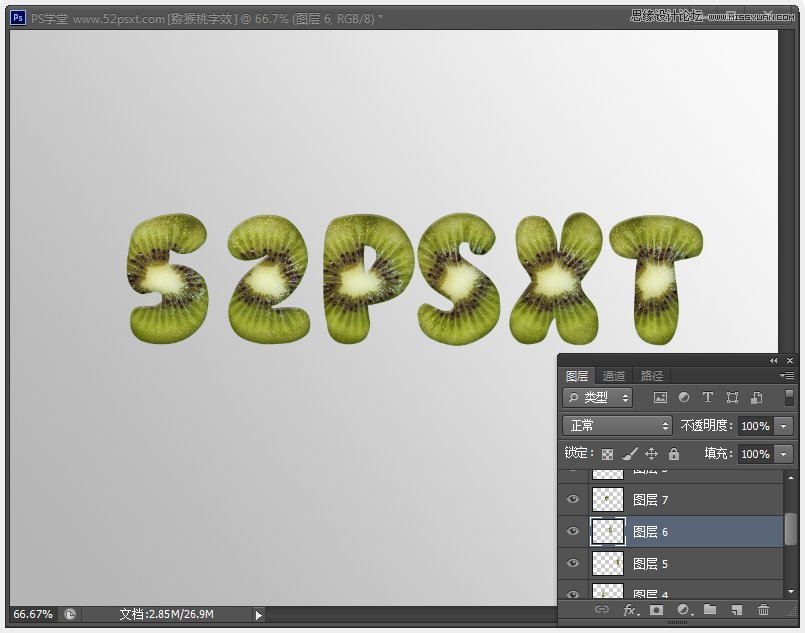Hide layer 图层 6 via eye icon
Screen dimensions: 805x633
tap(573, 531)
